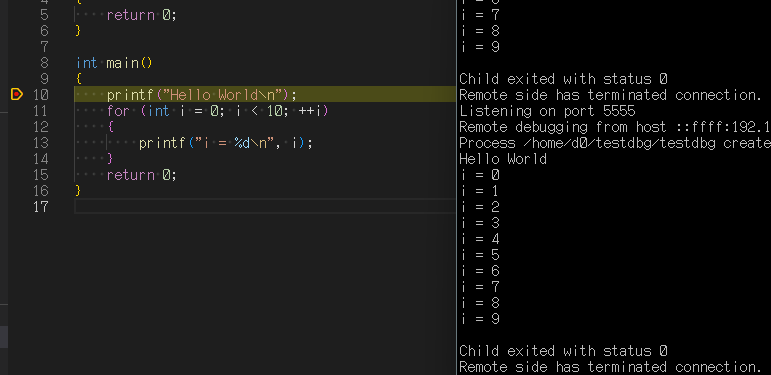Click 'i = 6' in terminal output
The height and width of the screenshot is (375, 771).
tap(480, 271)
